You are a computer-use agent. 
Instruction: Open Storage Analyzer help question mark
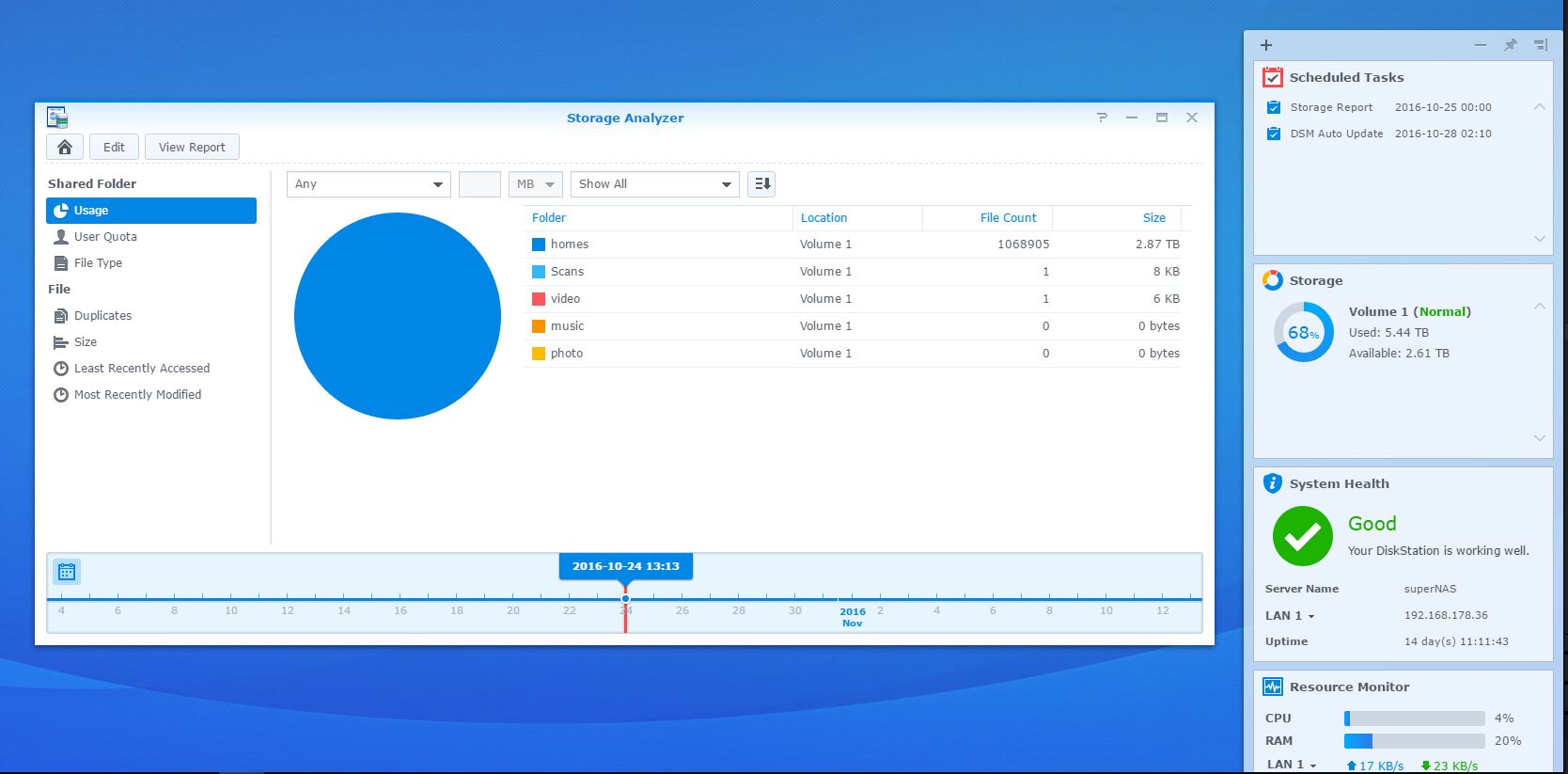(x=1102, y=118)
